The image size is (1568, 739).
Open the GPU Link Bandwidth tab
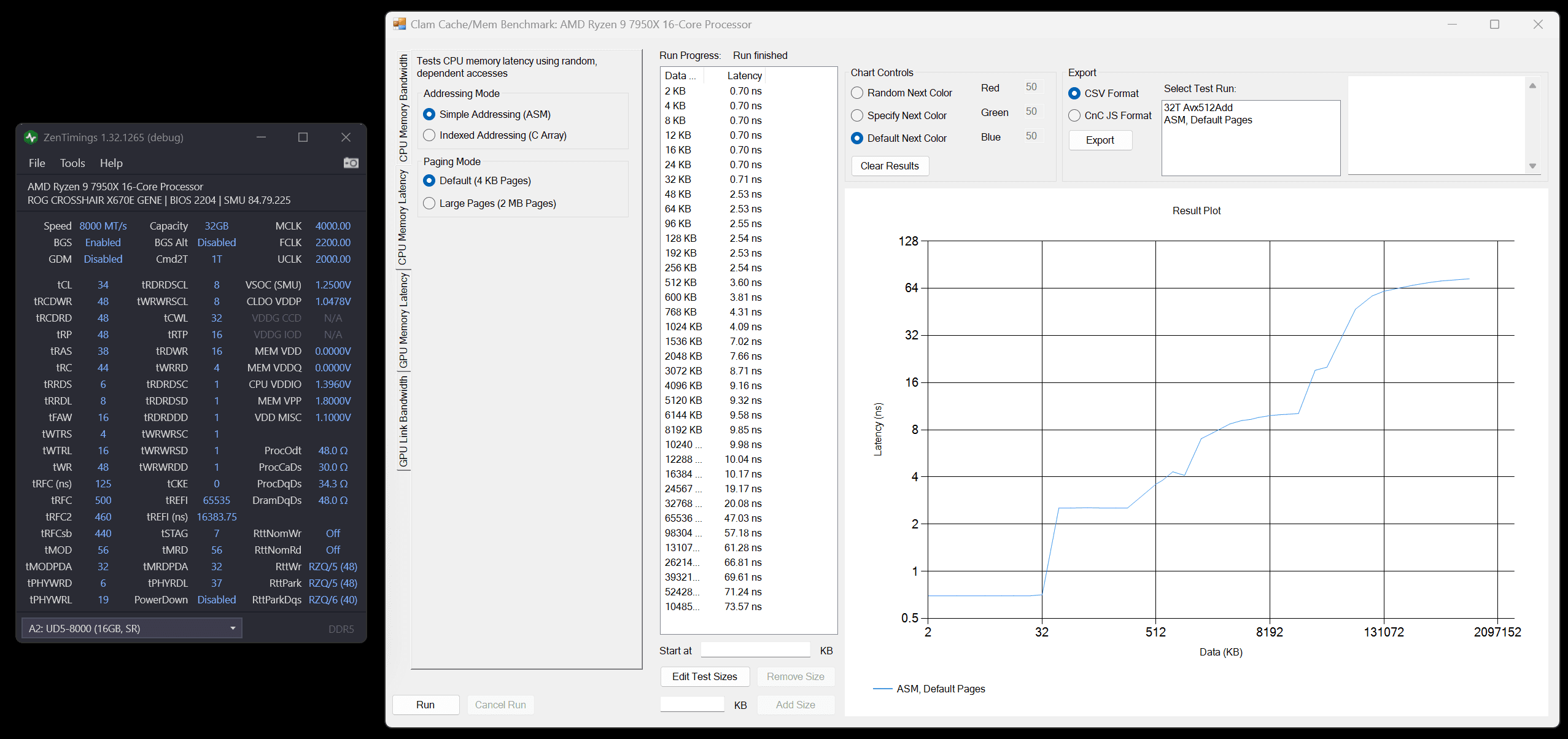point(403,421)
